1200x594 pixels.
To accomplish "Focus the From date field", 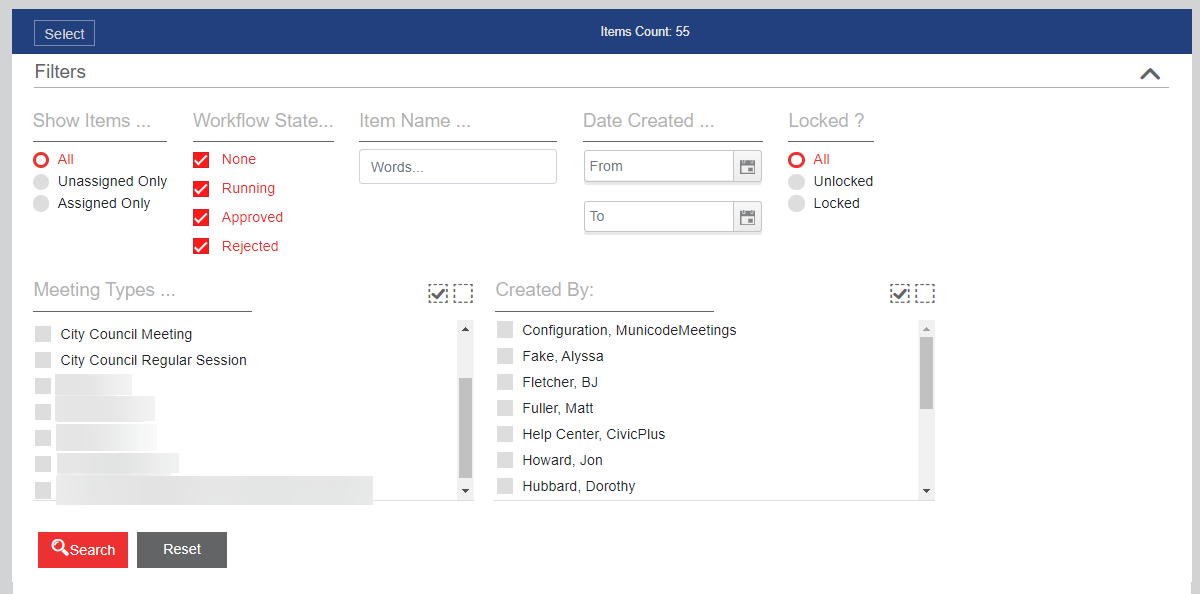I will [659, 167].
